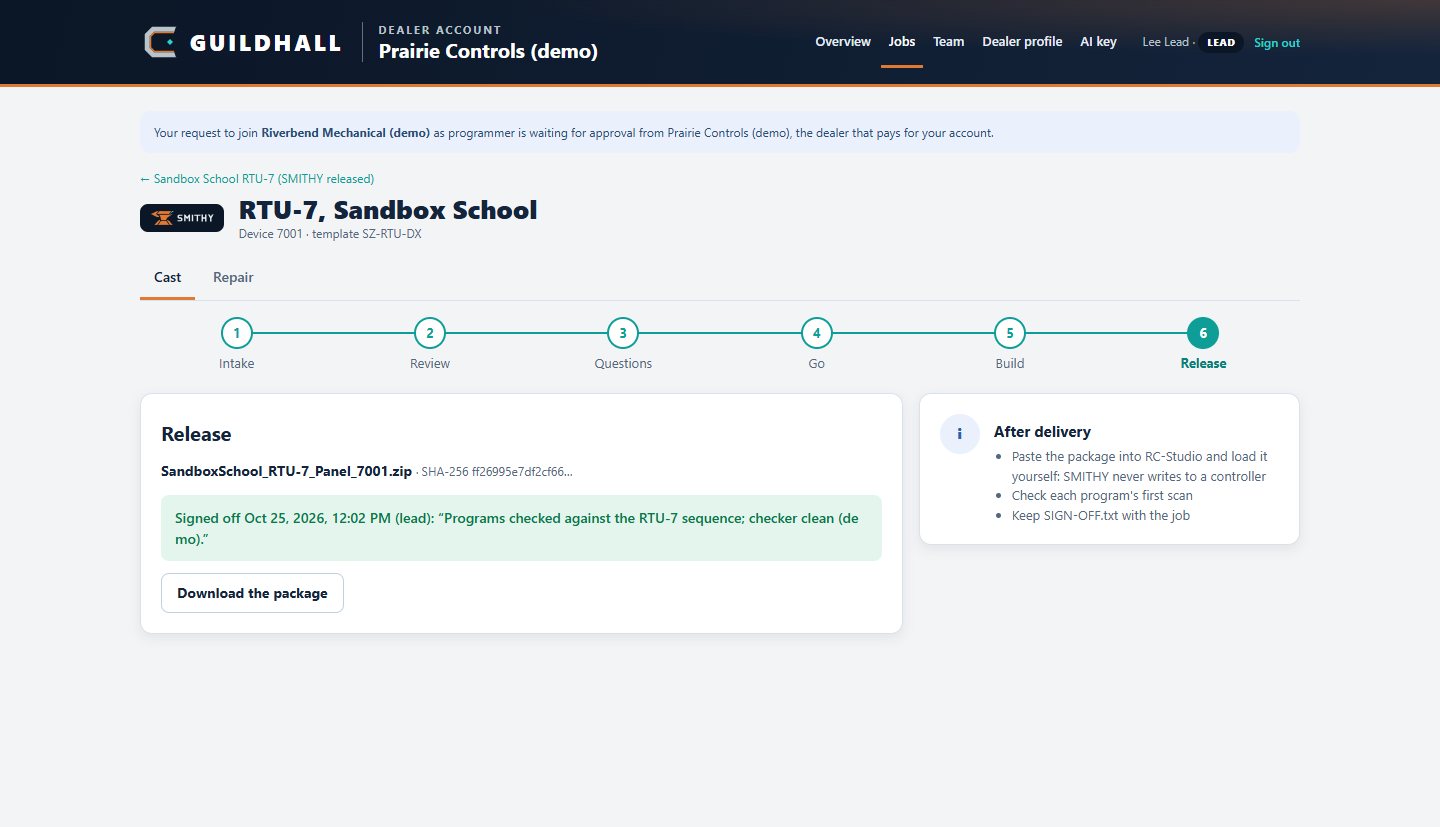Image resolution: width=1440 pixels, height=827 pixels.
Task: Go to step 3 Questions circle
Action: 623,334
